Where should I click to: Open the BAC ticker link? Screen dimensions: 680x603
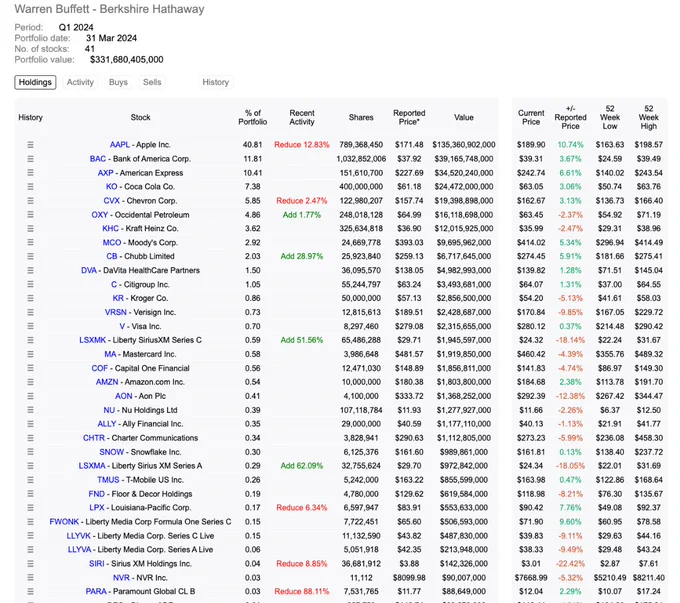(x=98, y=159)
